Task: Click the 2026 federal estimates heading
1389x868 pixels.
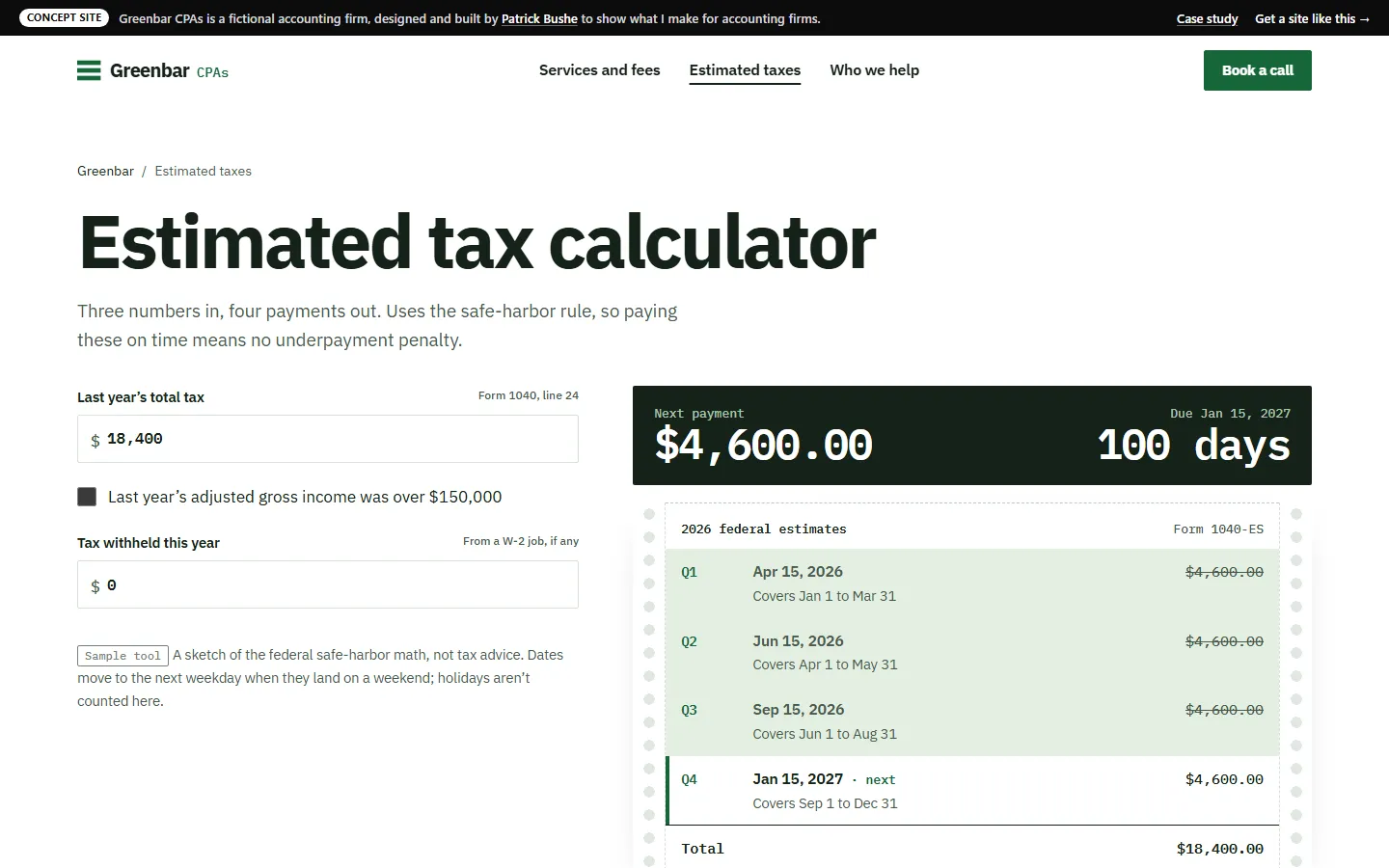Action: [763, 529]
